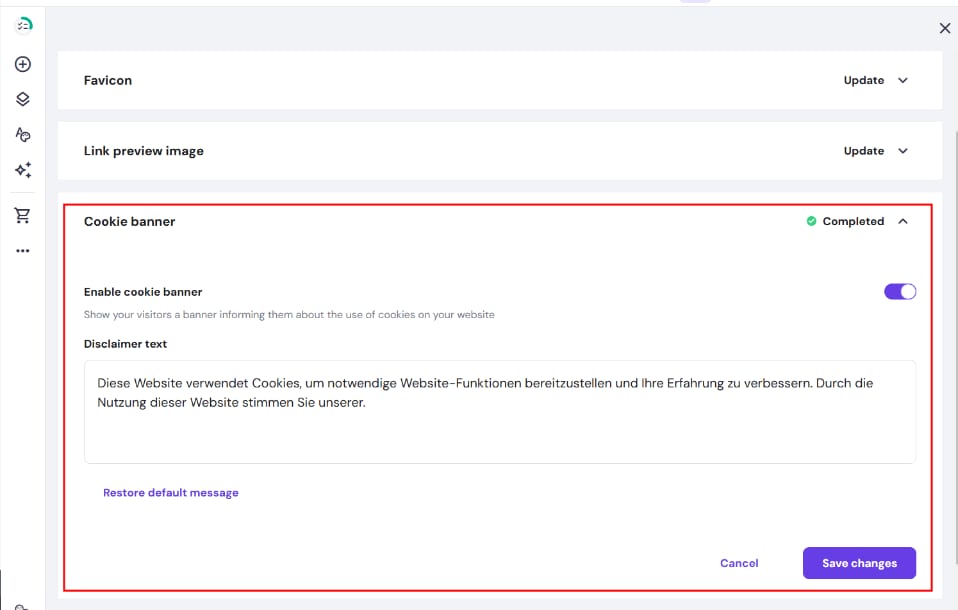Open the website styles icon

[x=23, y=134]
